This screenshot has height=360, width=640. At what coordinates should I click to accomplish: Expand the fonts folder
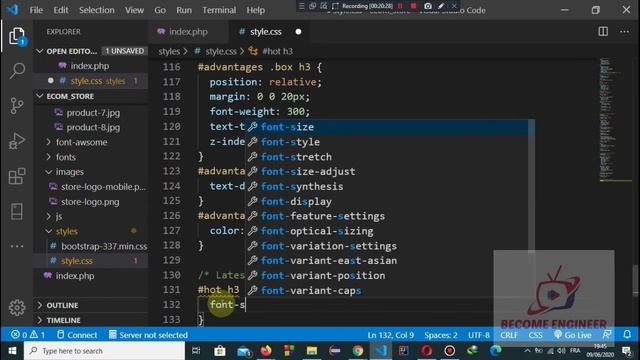point(66,157)
